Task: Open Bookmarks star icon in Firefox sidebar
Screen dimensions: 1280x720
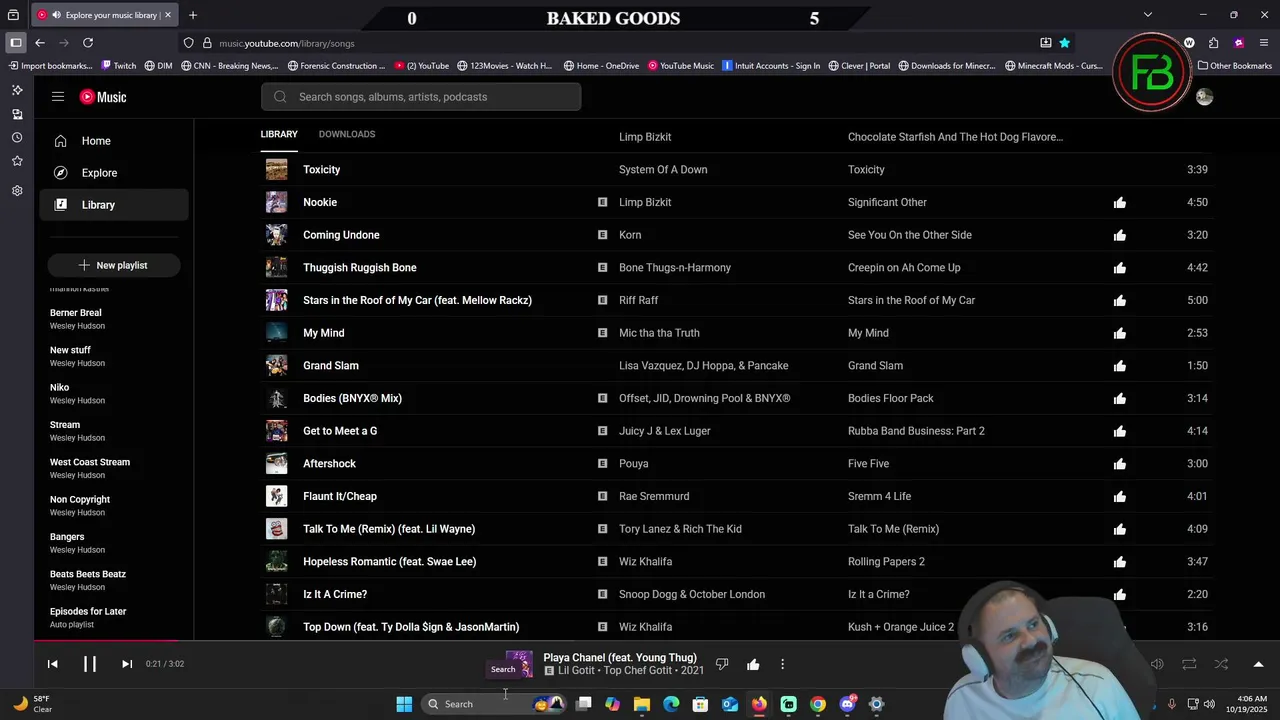Action: [x=17, y=161]
